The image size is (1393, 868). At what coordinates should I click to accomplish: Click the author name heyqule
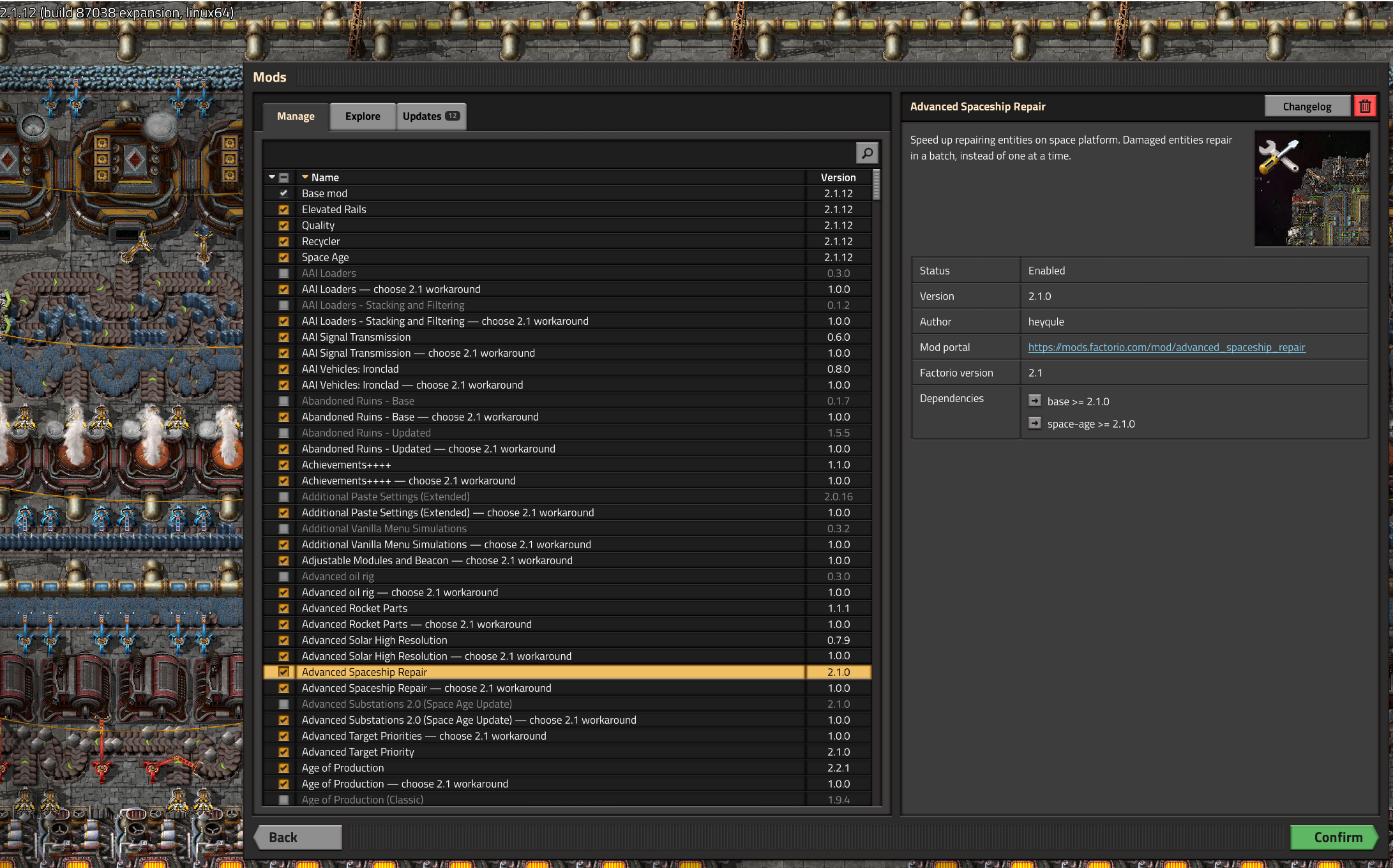click(1046, 322)
